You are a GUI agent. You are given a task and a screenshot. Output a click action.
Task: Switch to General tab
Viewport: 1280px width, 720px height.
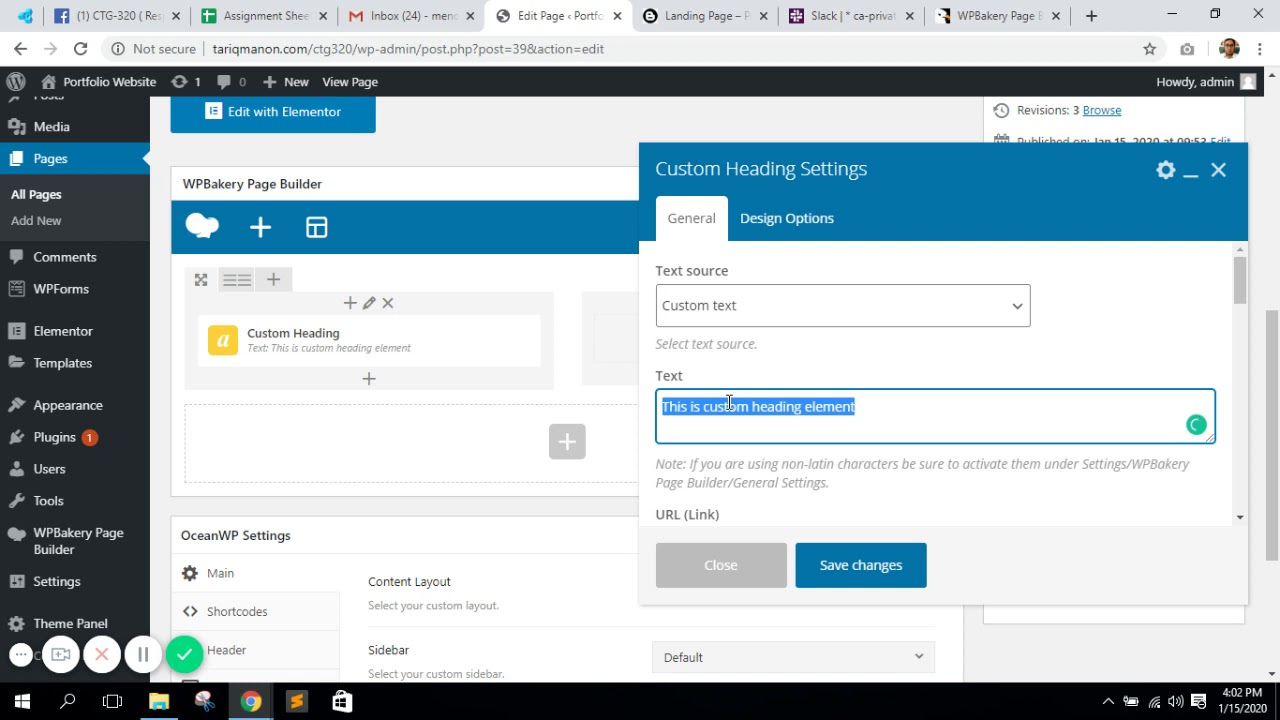point(691,219)
